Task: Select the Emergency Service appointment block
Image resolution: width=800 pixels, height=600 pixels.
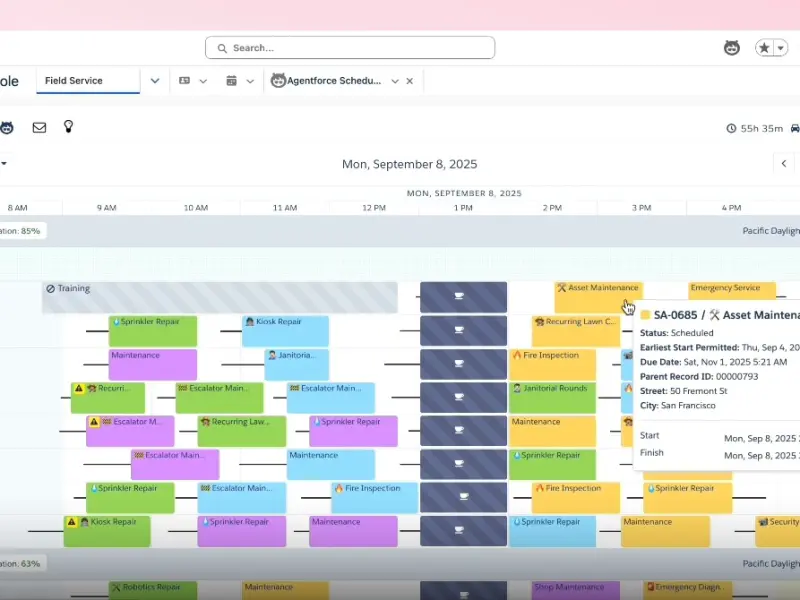Action: click(731, 290)
